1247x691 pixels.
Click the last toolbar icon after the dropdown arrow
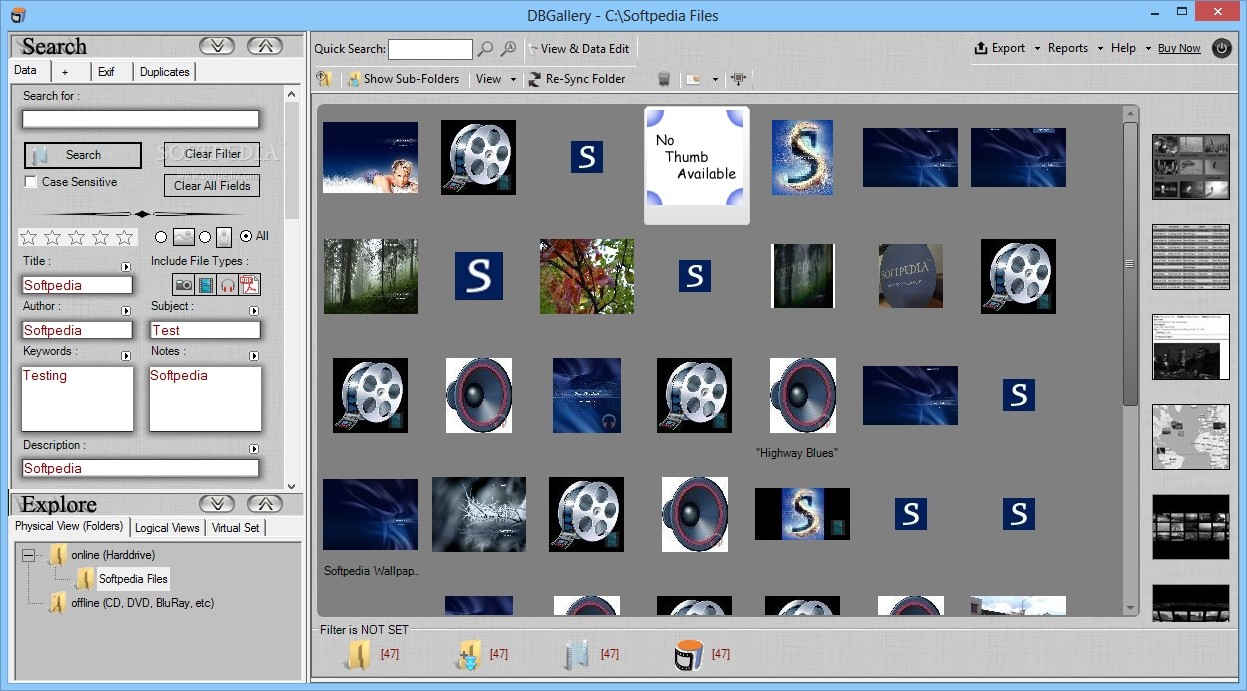[x=739, y=79]
